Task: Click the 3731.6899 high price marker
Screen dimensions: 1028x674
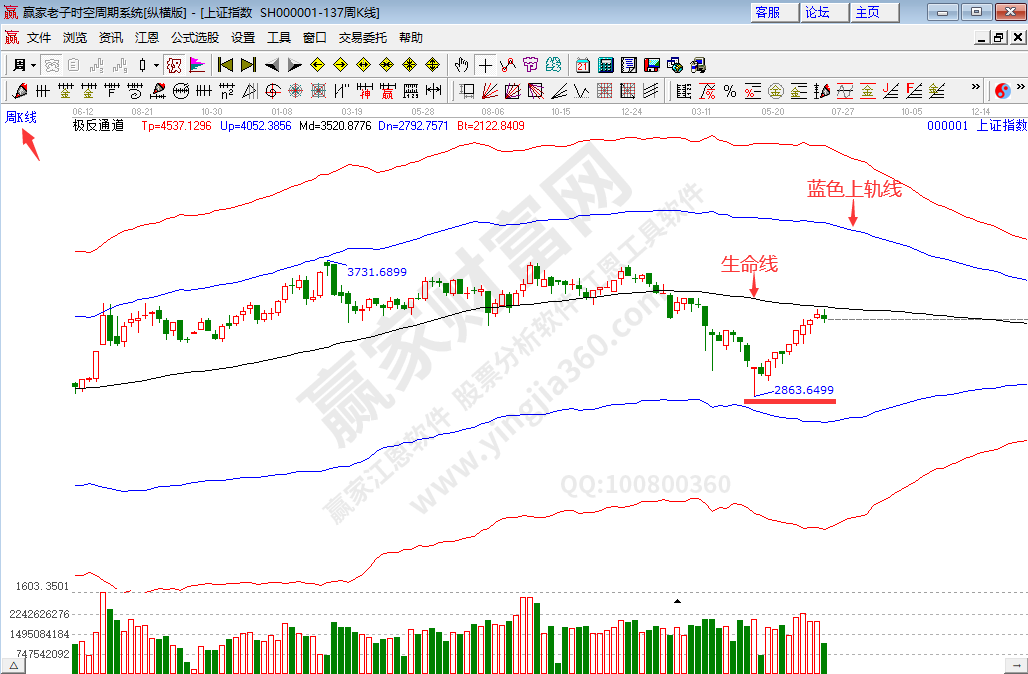Action: coord(378,271)
